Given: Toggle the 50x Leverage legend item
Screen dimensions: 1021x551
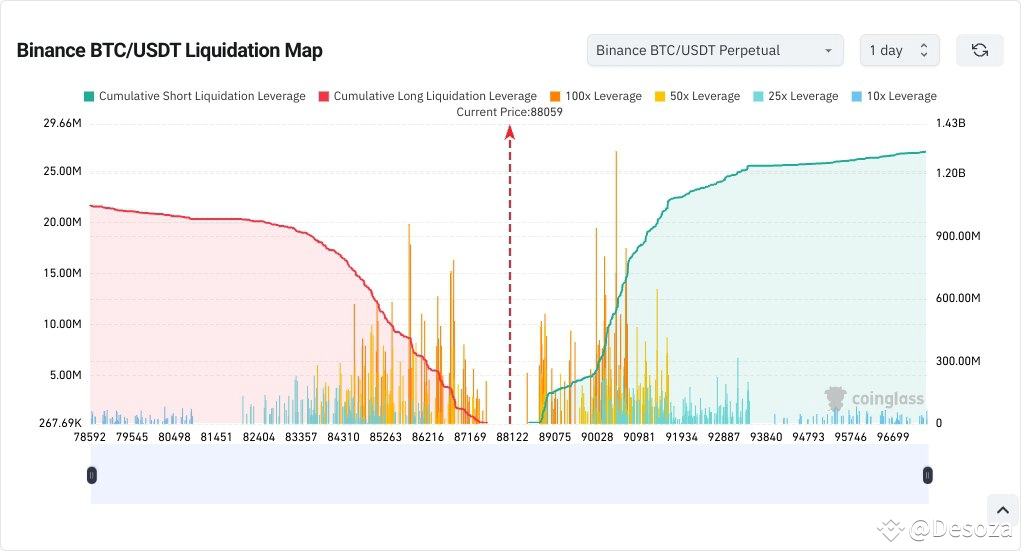Looking at the screenshot, I should (x=697, y=96).
